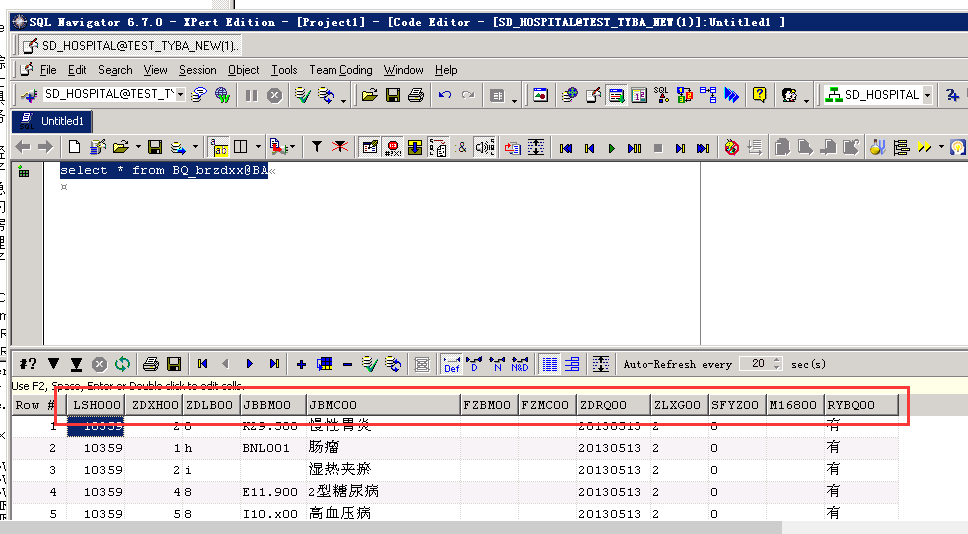Go to last record in results grid

(x=274, y=364)
